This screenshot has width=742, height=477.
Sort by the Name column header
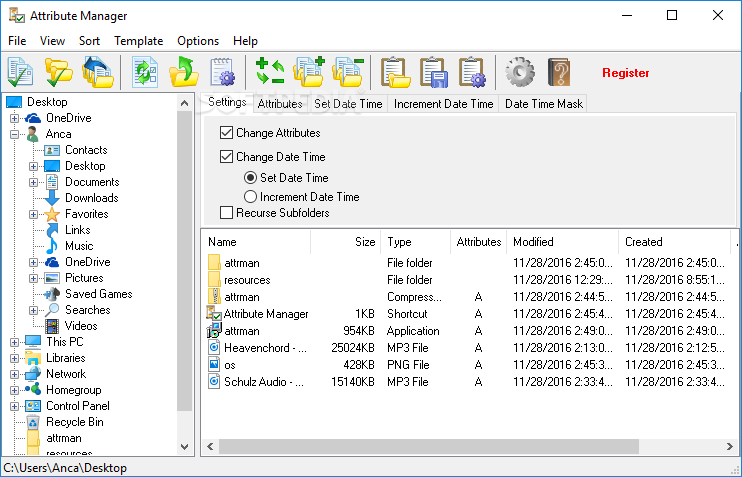(x=256, y=242)
